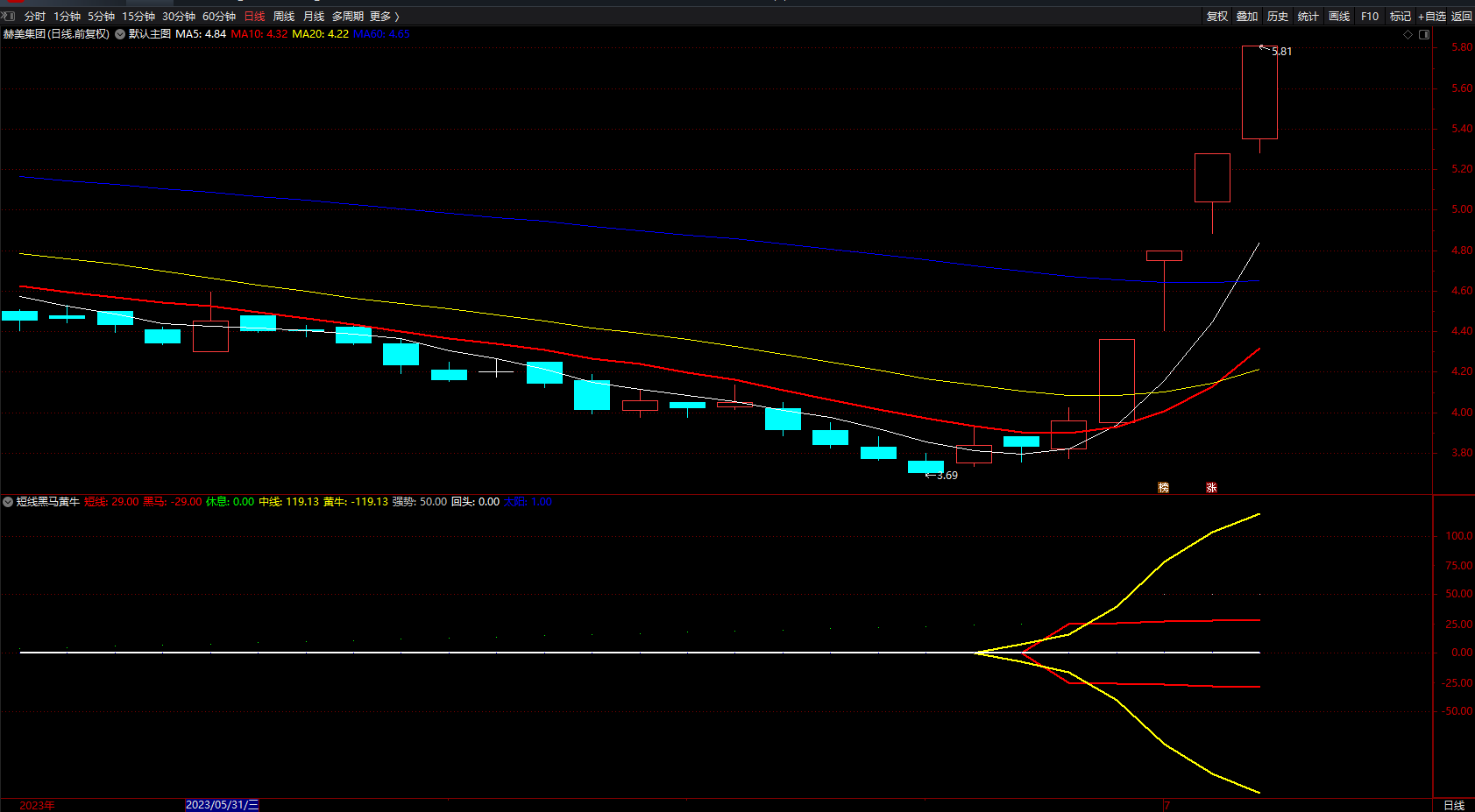Open the 默认主图 indicator dropdown arrow
1475x812 pixels.
tap(120, 34)
